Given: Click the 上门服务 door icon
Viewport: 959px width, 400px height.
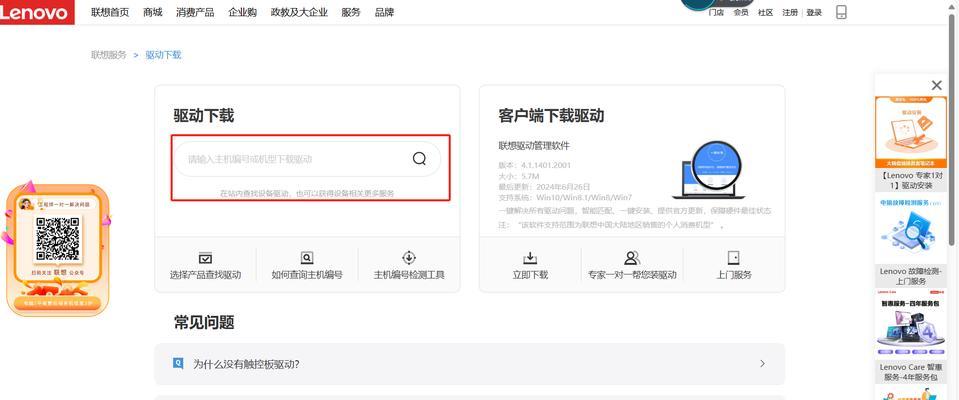Looking at the screenshot, I should coord(734,257).
